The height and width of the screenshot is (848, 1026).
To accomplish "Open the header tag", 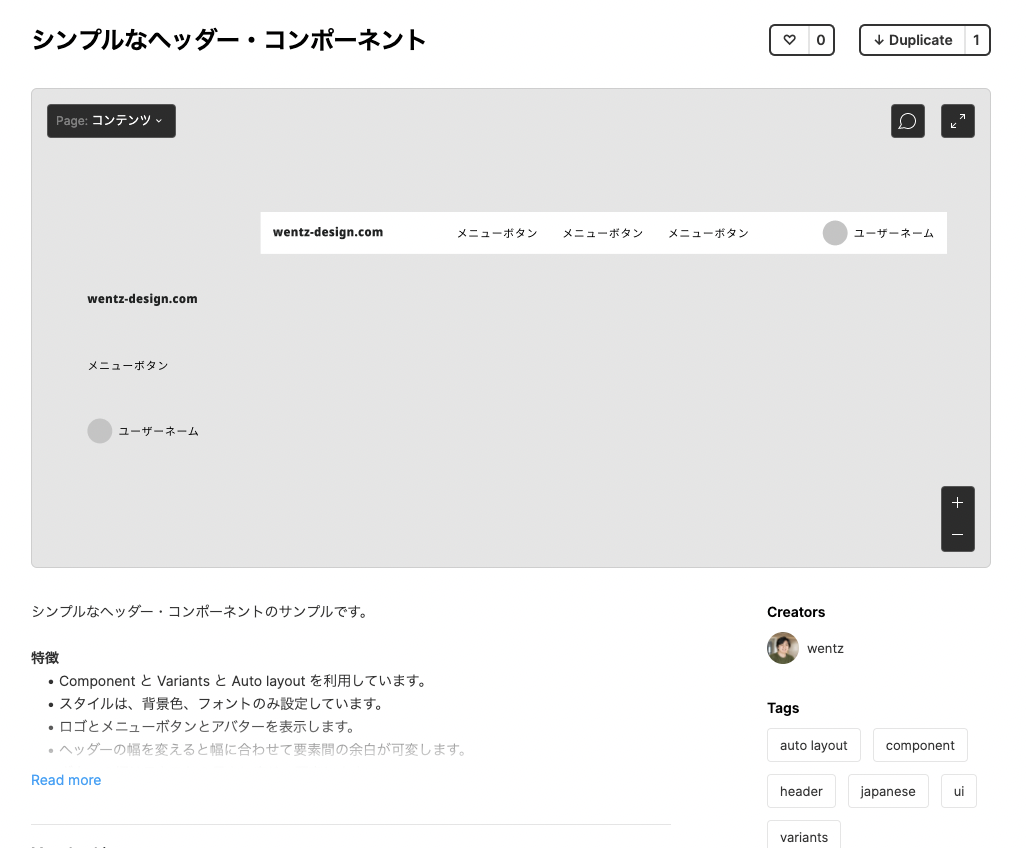I will [x=801, y=790].
